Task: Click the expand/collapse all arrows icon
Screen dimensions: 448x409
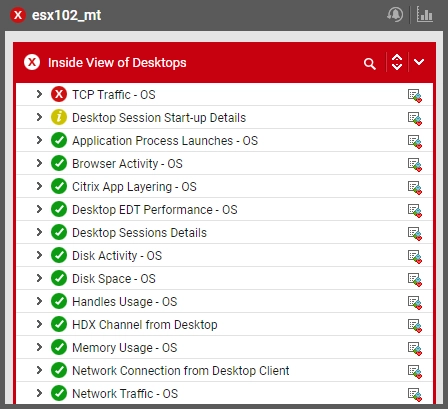Action: click(397, 62)
